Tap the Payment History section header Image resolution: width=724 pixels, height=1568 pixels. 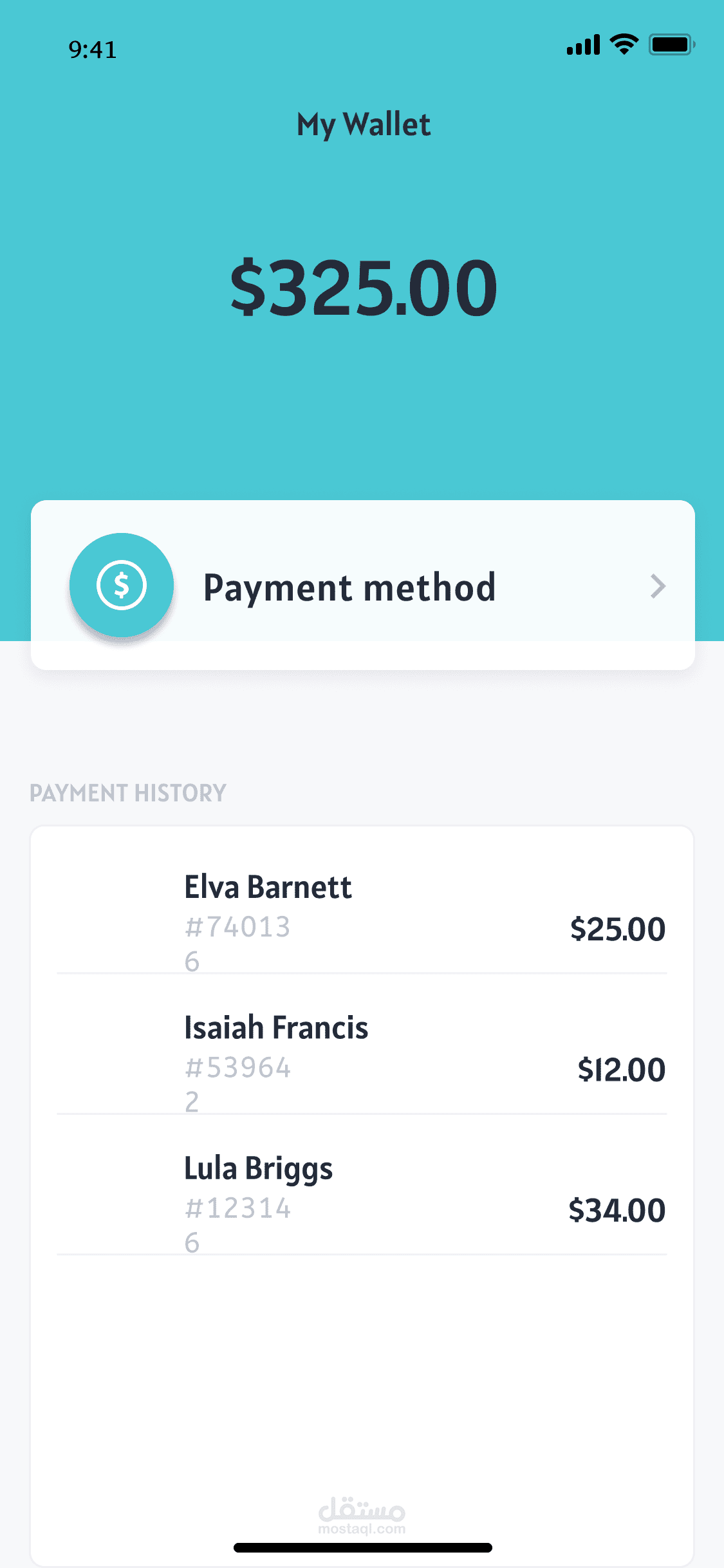[x=128, y=793]
